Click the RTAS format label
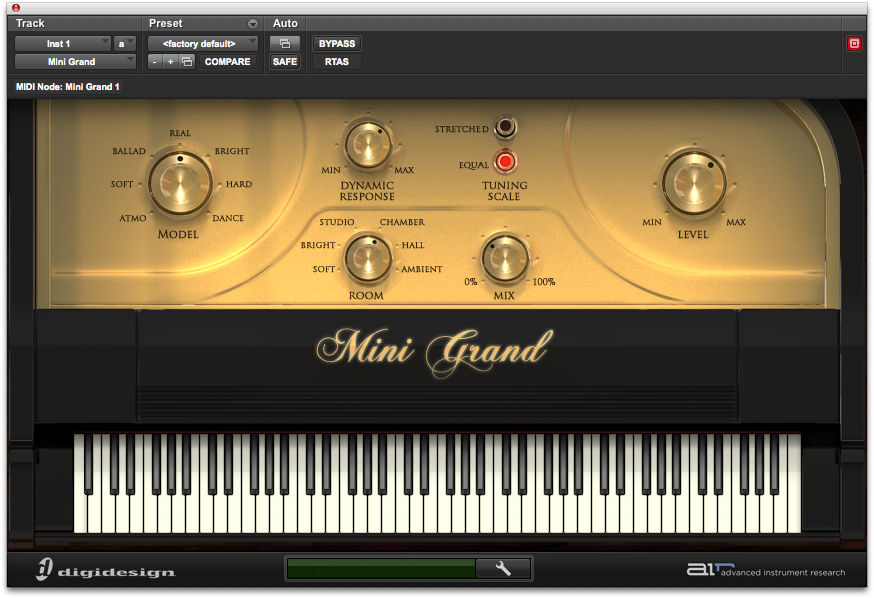This screenshot has width=874, height=598. click(x=337, y=62)
